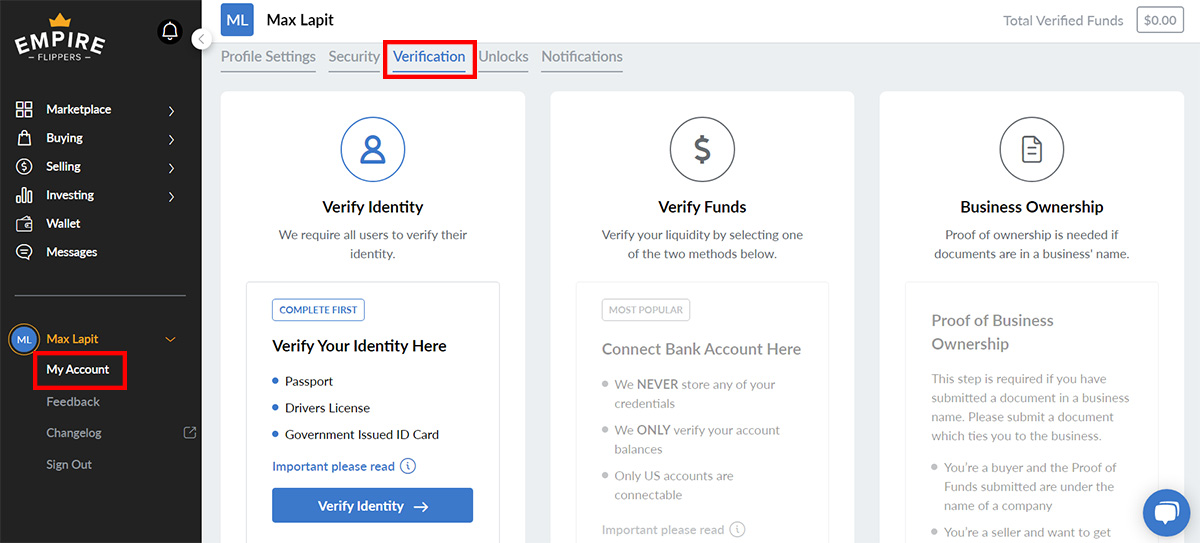Expand the Buying submenu
1200x543 pixels.
click(171, 139)
